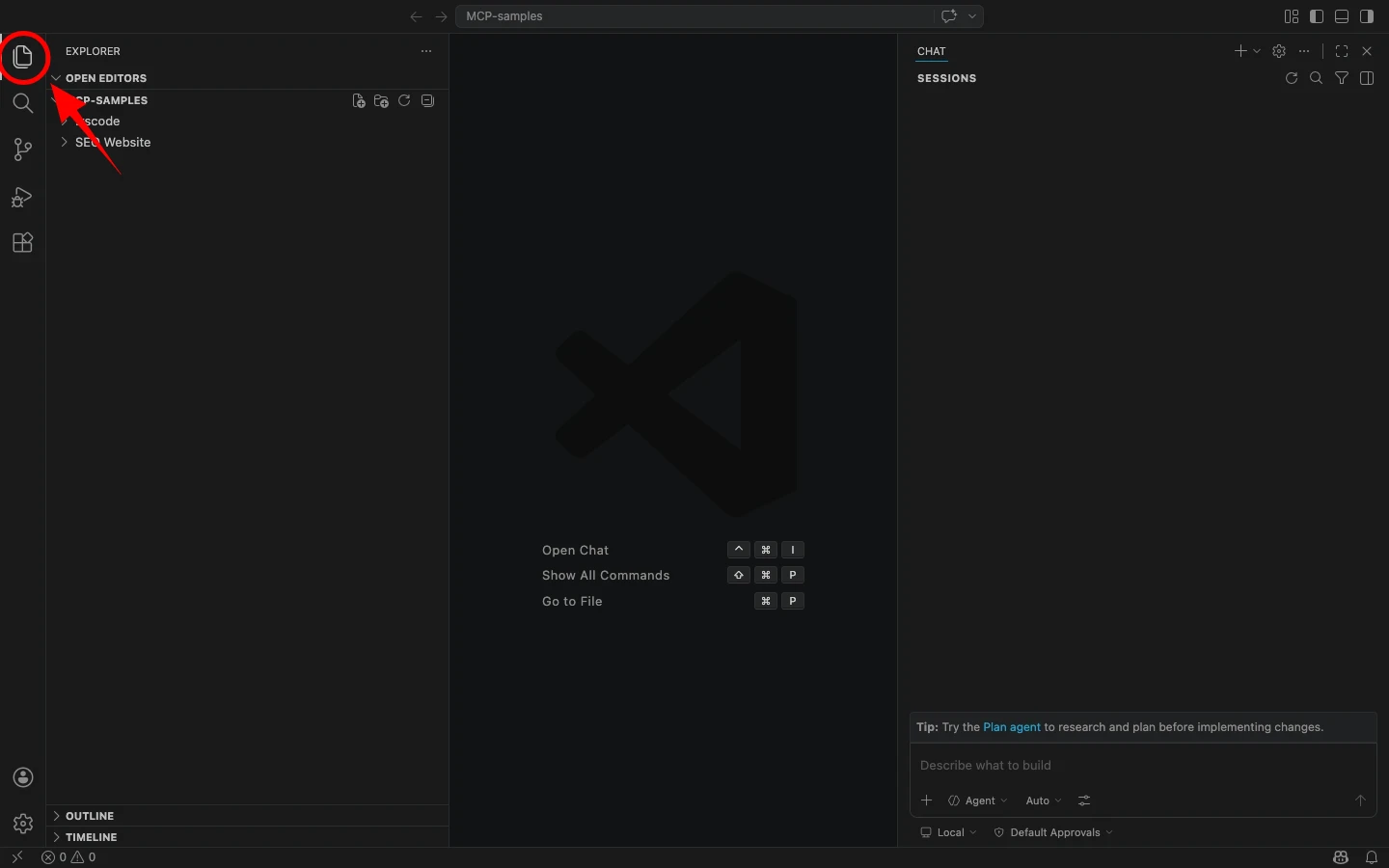Refresh the Explorer file tree

(x=405, y=100)
